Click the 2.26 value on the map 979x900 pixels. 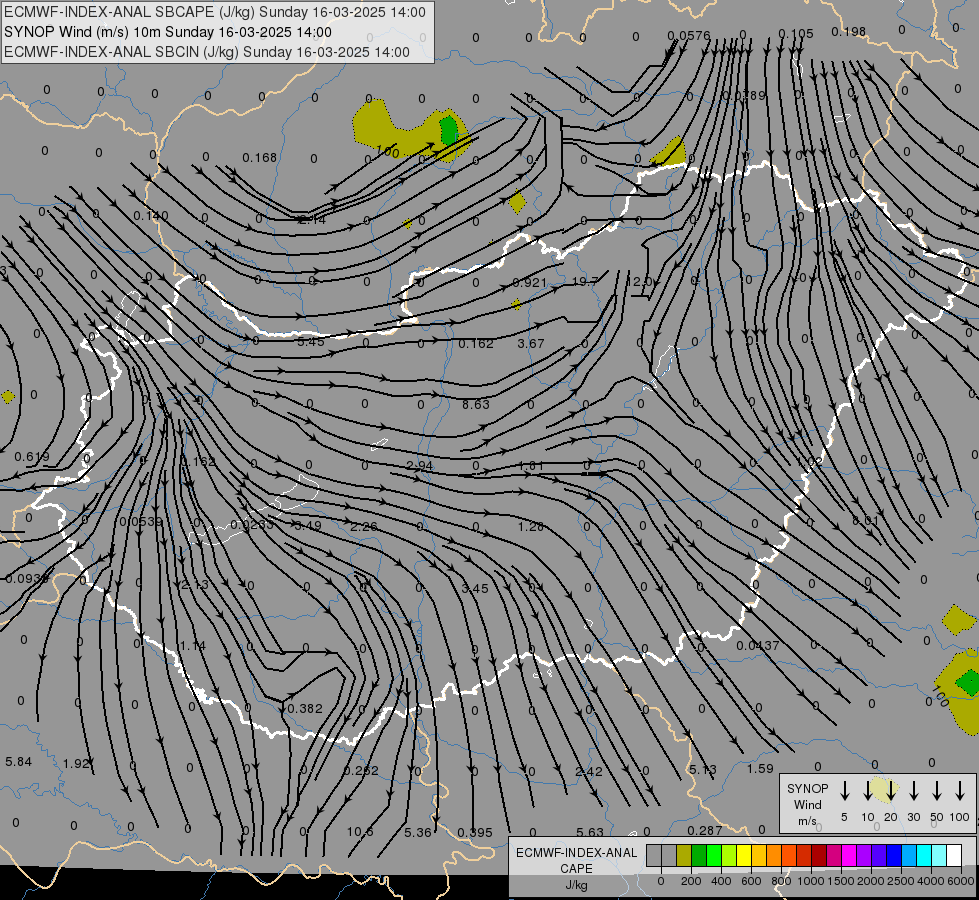363,527
